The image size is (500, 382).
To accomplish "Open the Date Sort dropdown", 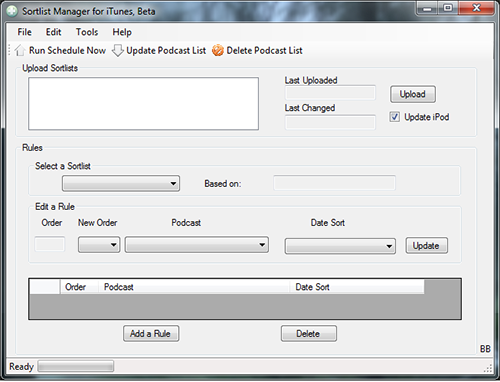I will tap(340, 246).
